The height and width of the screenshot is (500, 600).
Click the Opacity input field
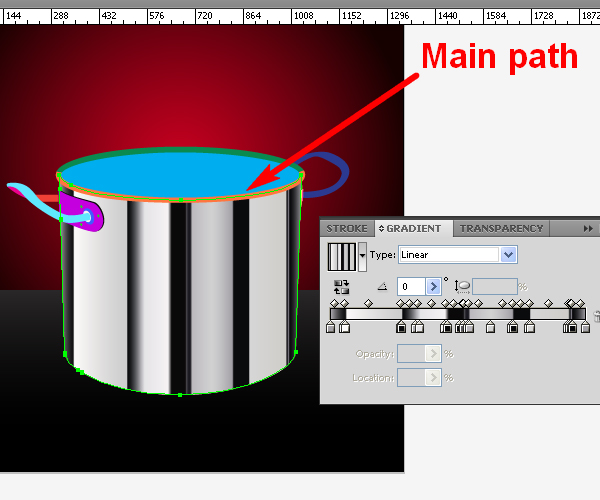coord(411,353)
